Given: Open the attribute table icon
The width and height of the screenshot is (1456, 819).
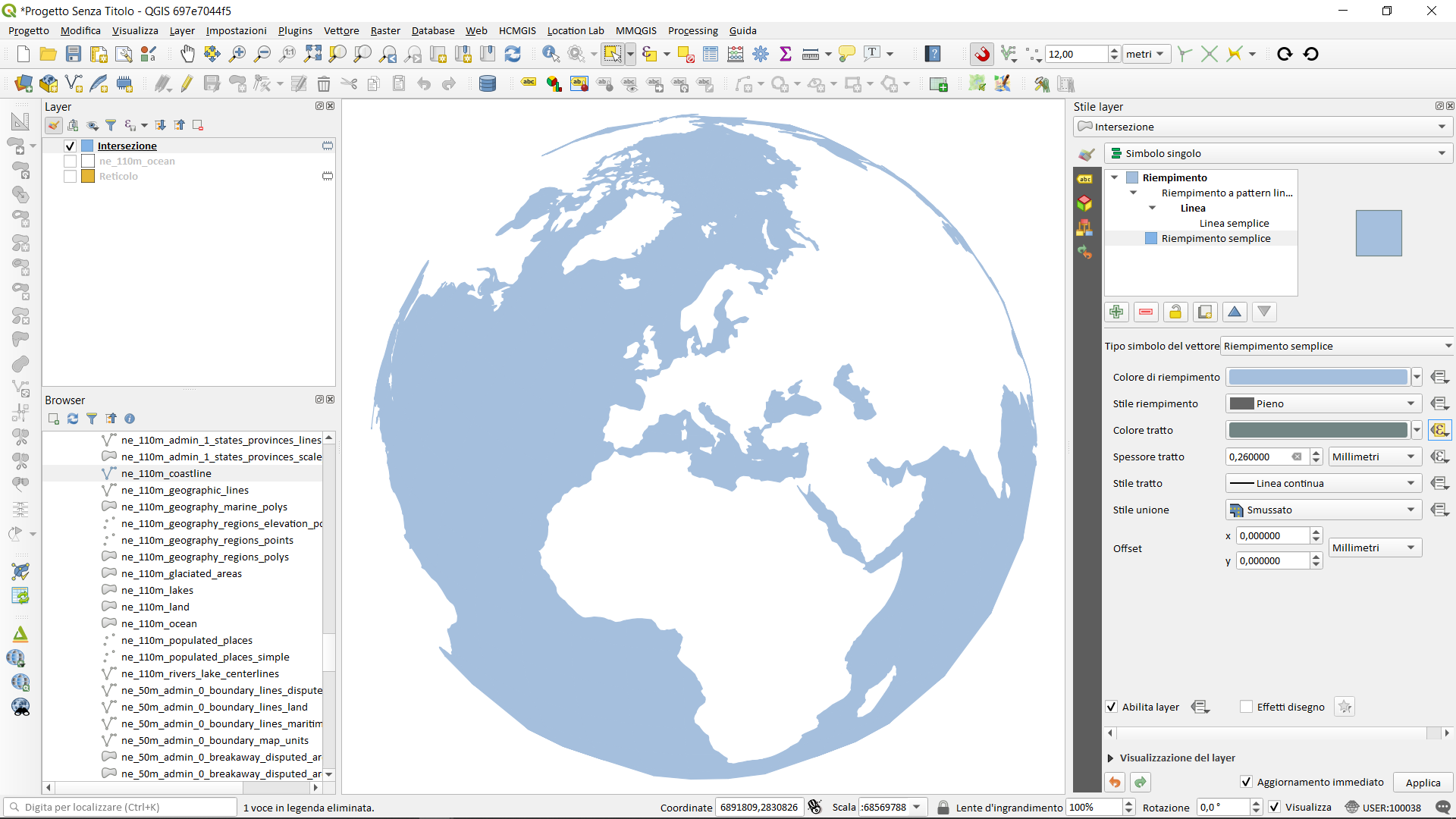Looking at the screenshot, I should [x=711, y=54].
